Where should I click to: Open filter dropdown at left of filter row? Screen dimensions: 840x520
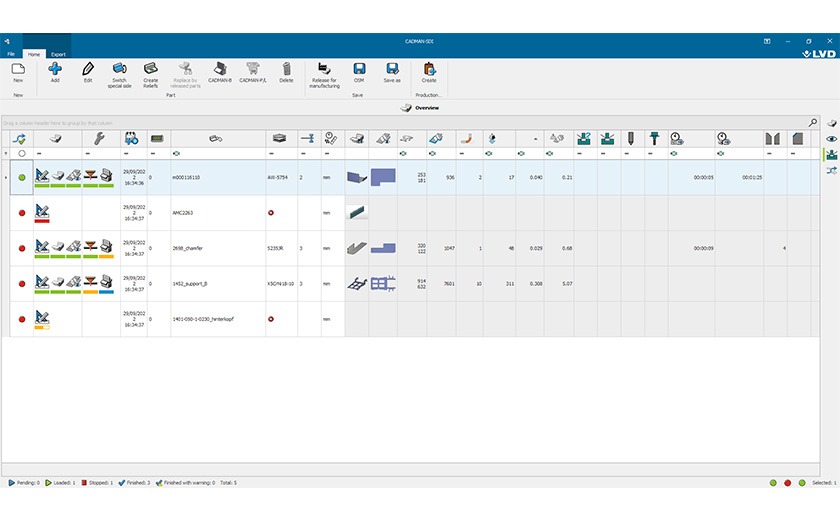pyautogui.click(x=6, y=153)
